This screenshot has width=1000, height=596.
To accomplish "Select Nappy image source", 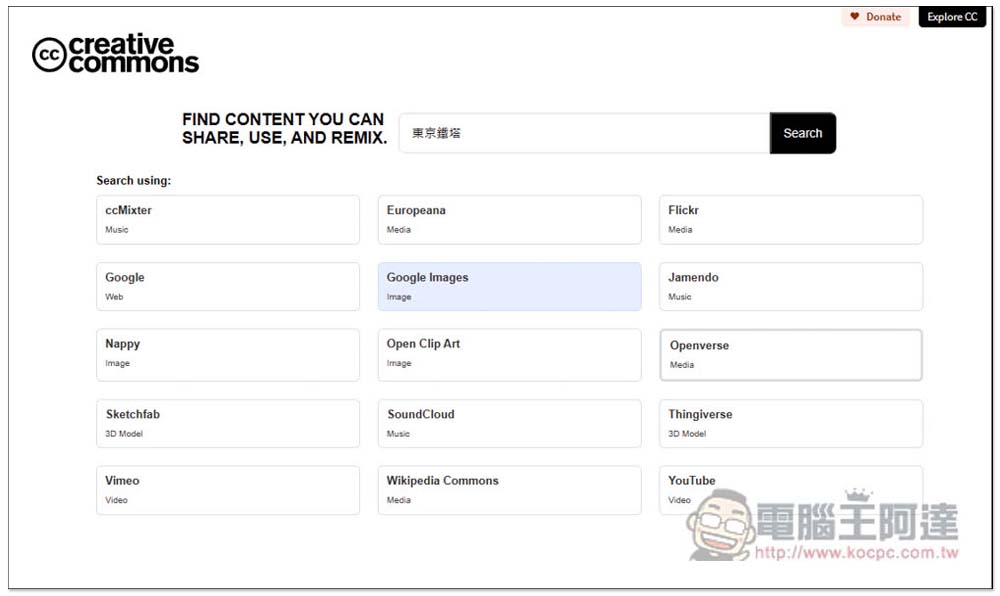I will click(x=228, y=355).
